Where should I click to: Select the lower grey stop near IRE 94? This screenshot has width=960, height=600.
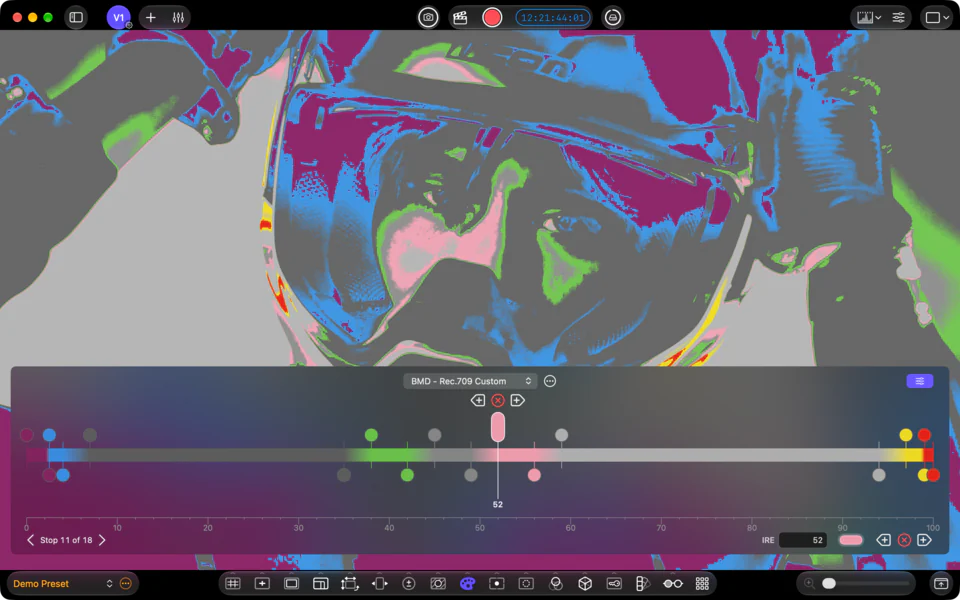(879, 475)
